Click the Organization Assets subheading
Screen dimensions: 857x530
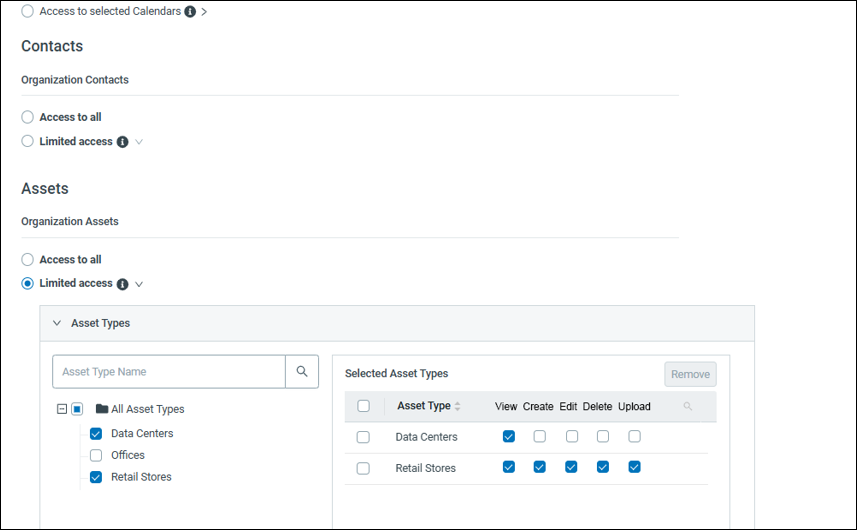(70, 221)
